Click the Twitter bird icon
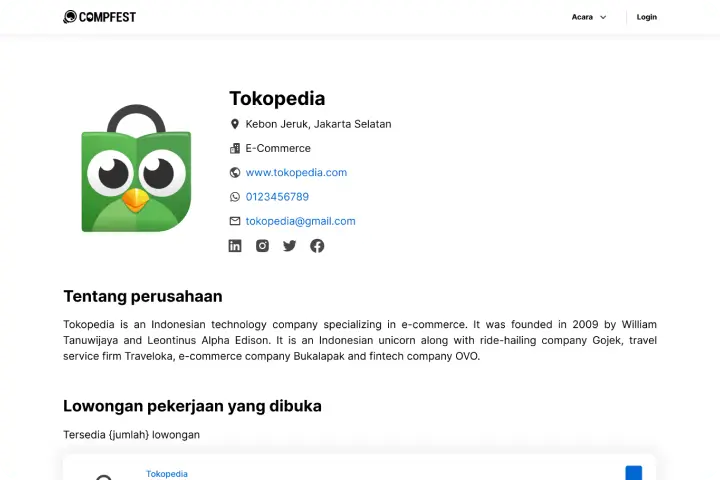 [x=290, y=246]
